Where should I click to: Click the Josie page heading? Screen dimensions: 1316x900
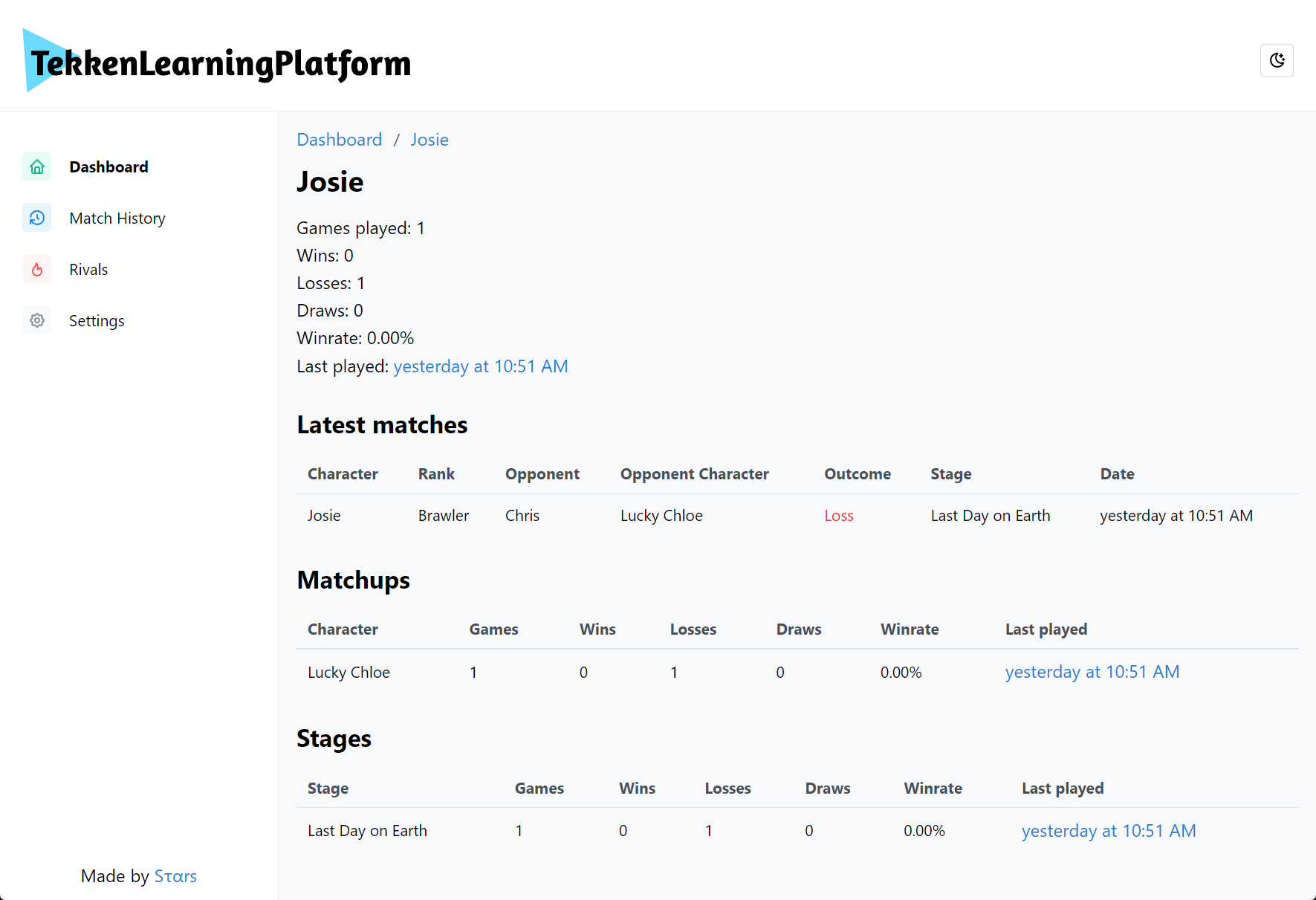(330, 182)
